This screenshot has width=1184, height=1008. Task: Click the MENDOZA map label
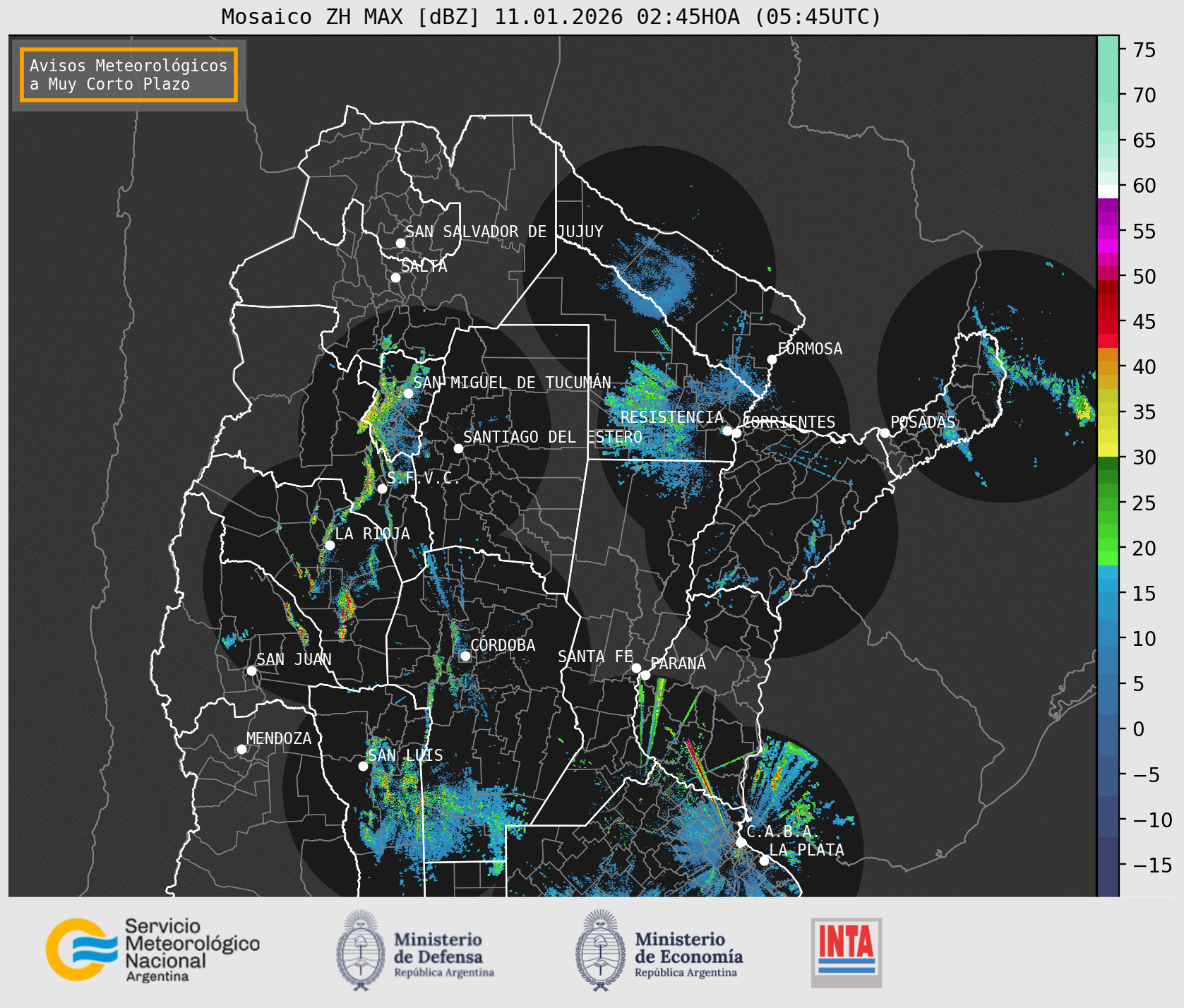pyautogui.click(x=279, y=738)
